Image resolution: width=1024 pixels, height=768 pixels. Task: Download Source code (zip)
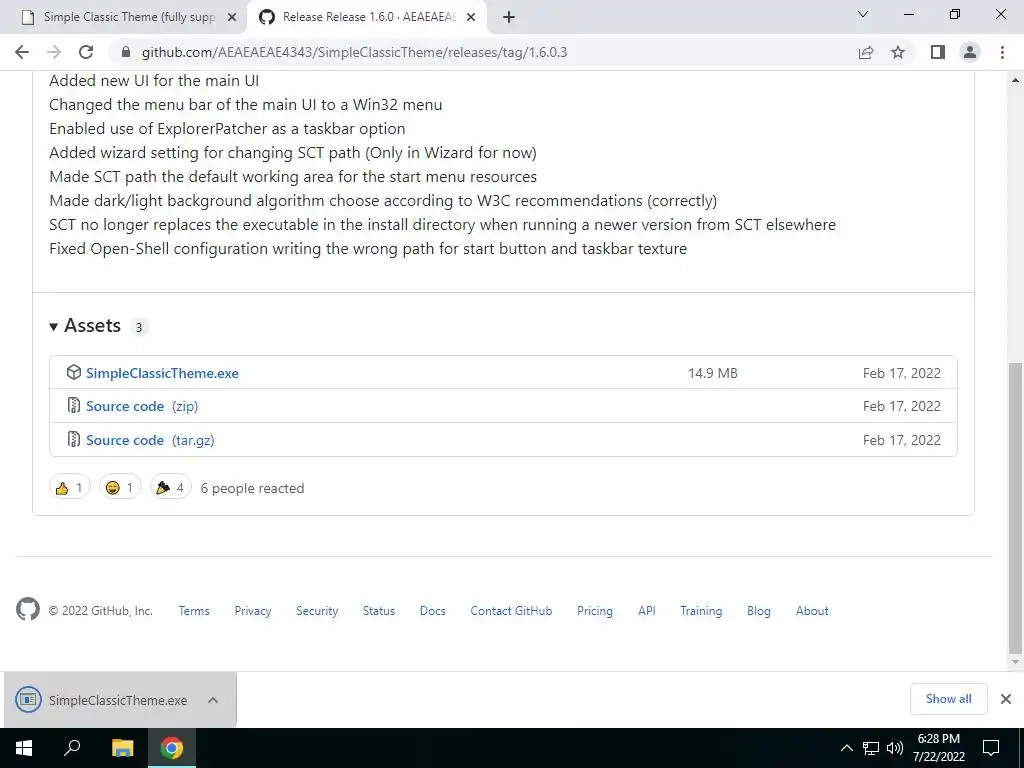(x=142, y=406)
